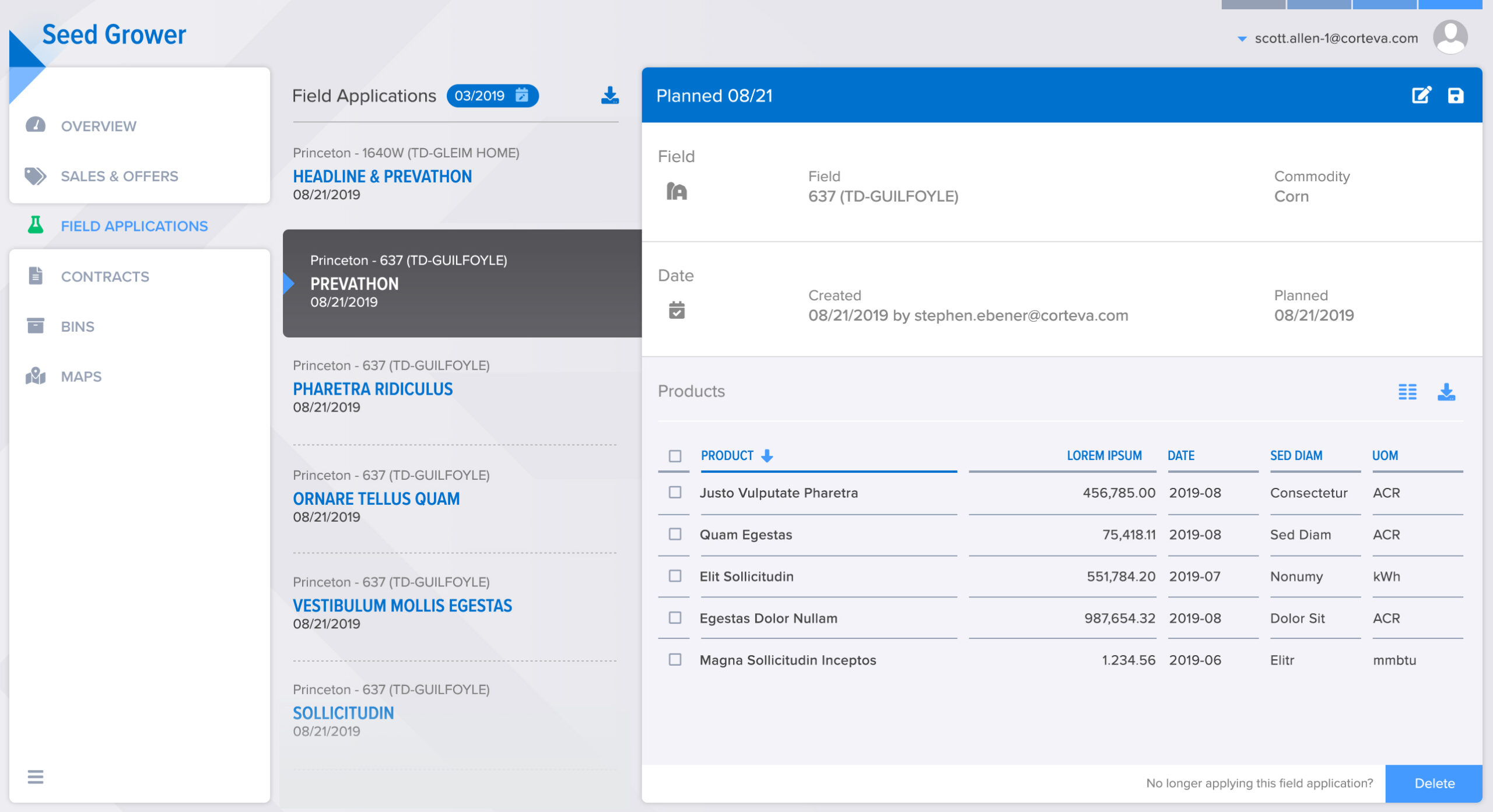Sort by the PRODUCT column header

[727, 455]
